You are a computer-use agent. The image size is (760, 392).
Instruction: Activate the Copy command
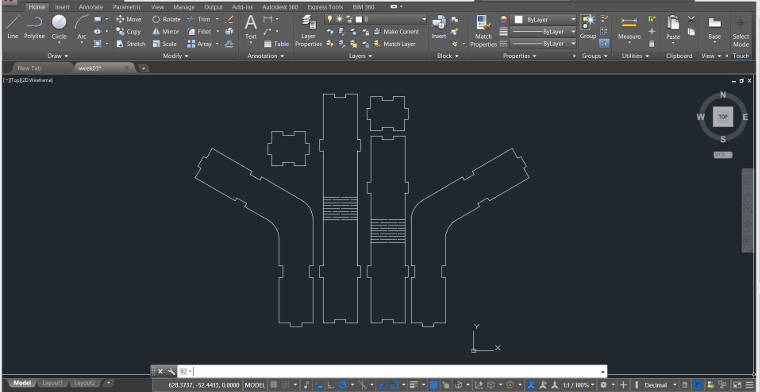[129, 31]
